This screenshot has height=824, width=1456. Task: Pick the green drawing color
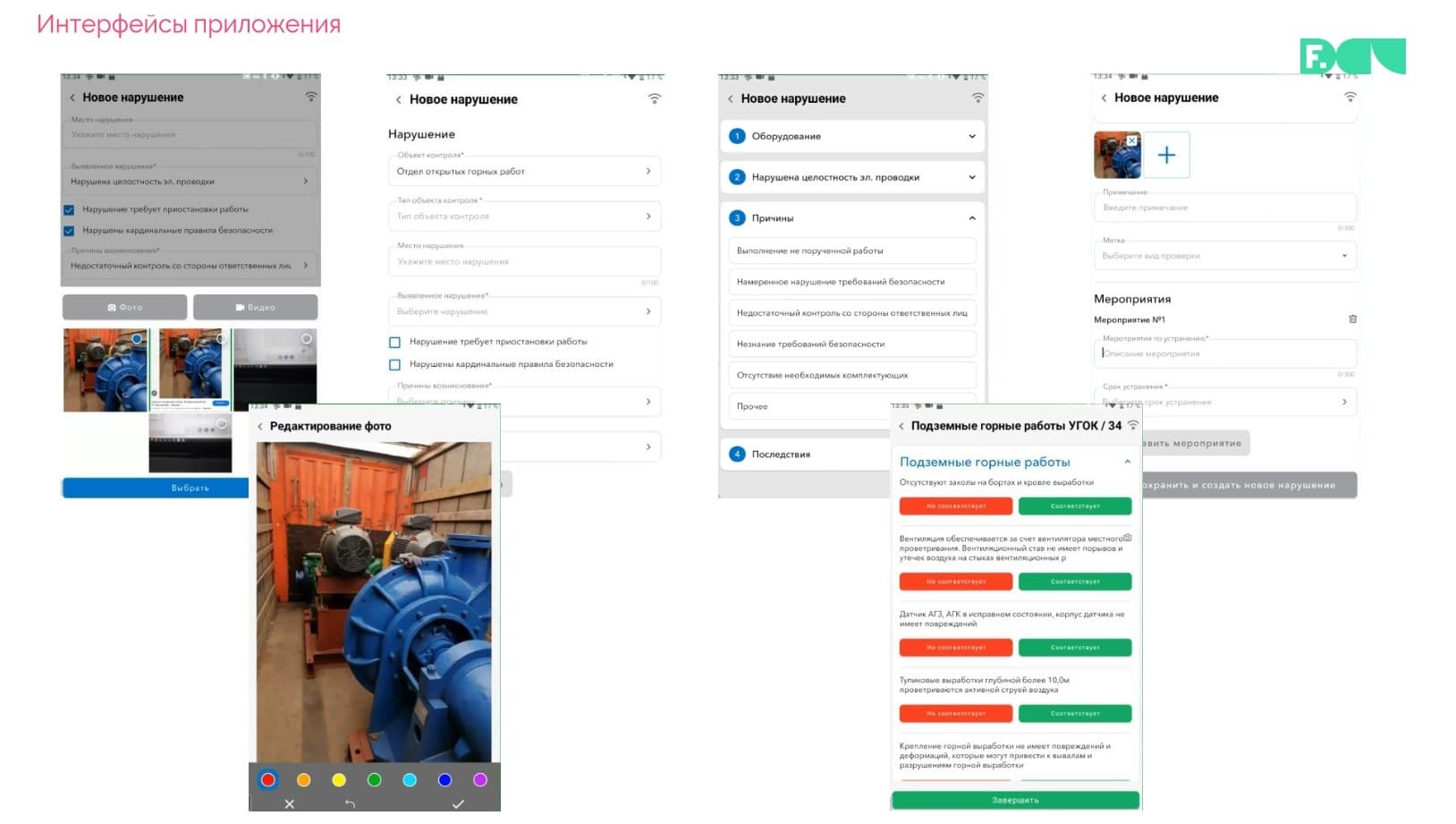pyautogui.click(x=375, y=780)
